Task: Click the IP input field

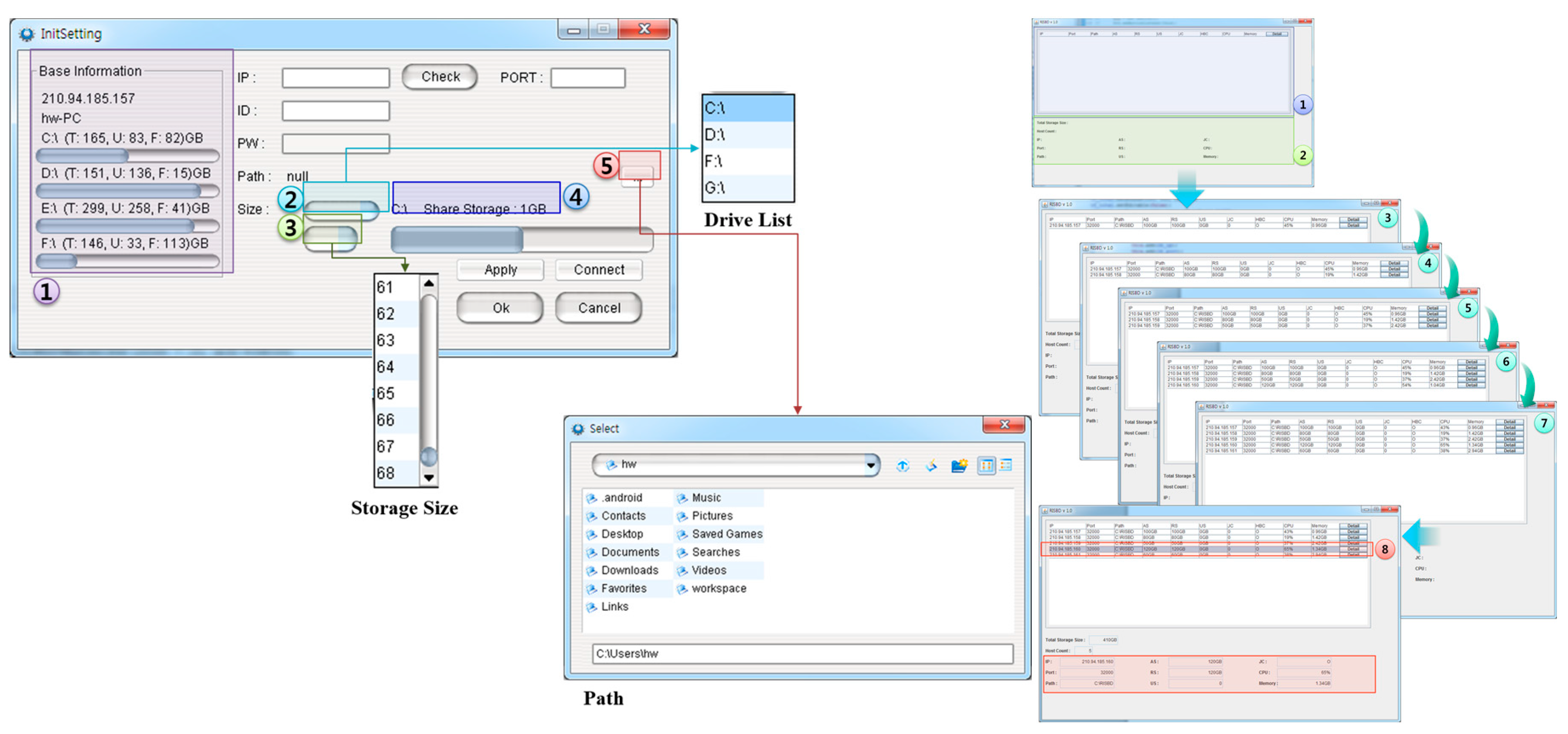Action: (335, 78)
